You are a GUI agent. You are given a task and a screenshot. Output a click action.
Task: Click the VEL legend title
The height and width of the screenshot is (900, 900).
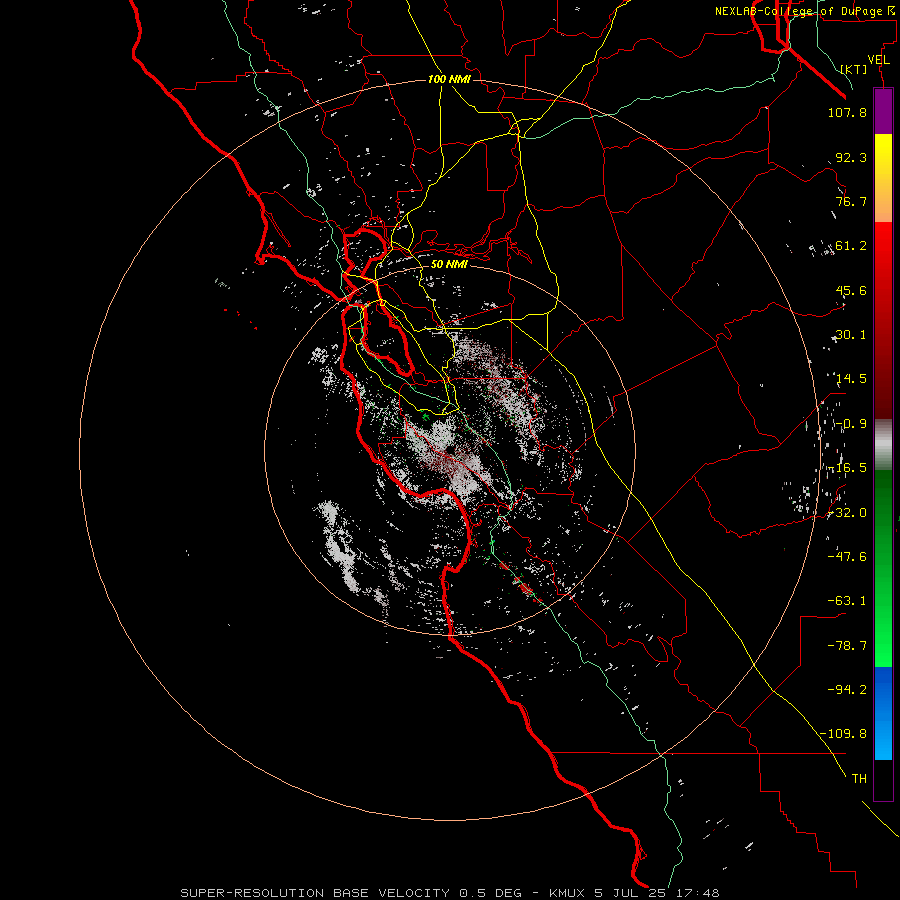(879, 60)
